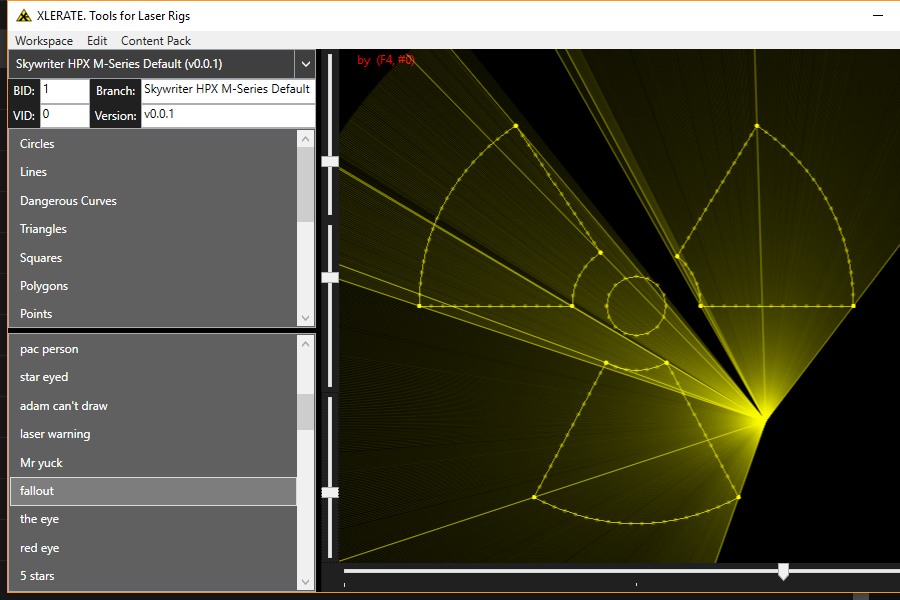The height and width of the screenshot is (600, 900).
Task: Expand the Skywriter HPX M-Series Default dropdown
Action: point(305,64)
